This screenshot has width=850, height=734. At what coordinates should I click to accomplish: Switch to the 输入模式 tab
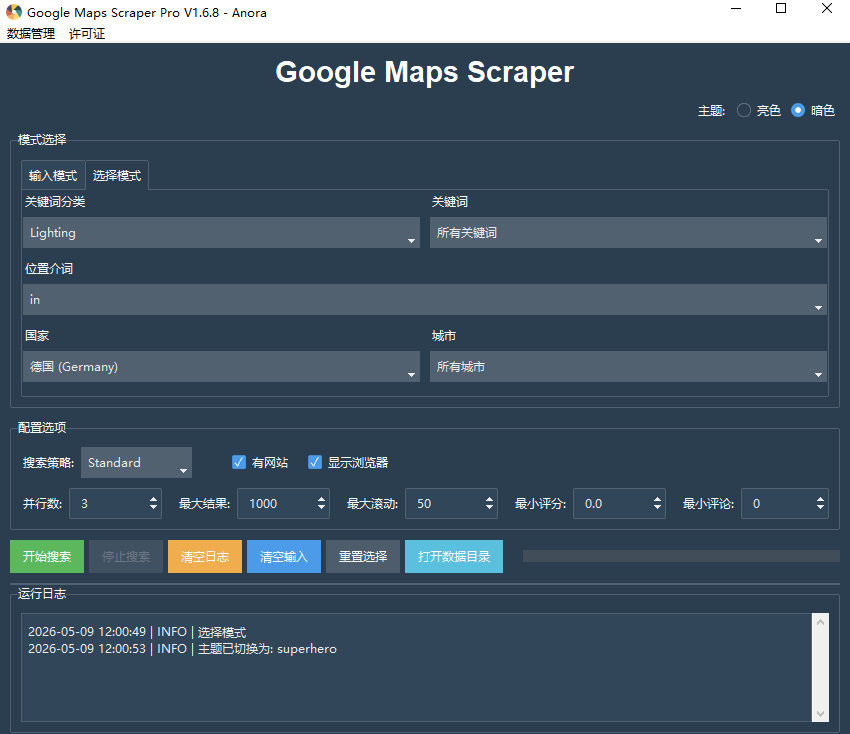pos(53,176)
